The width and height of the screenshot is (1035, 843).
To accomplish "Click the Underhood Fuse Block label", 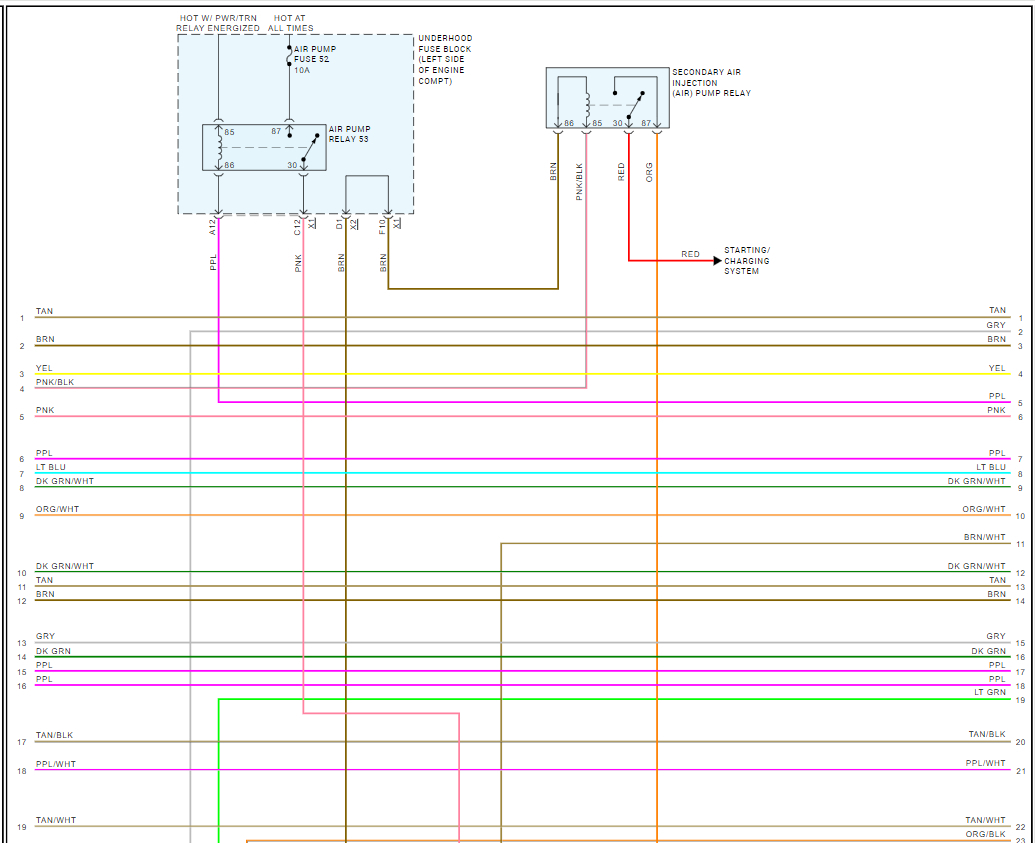I will 445,59.
